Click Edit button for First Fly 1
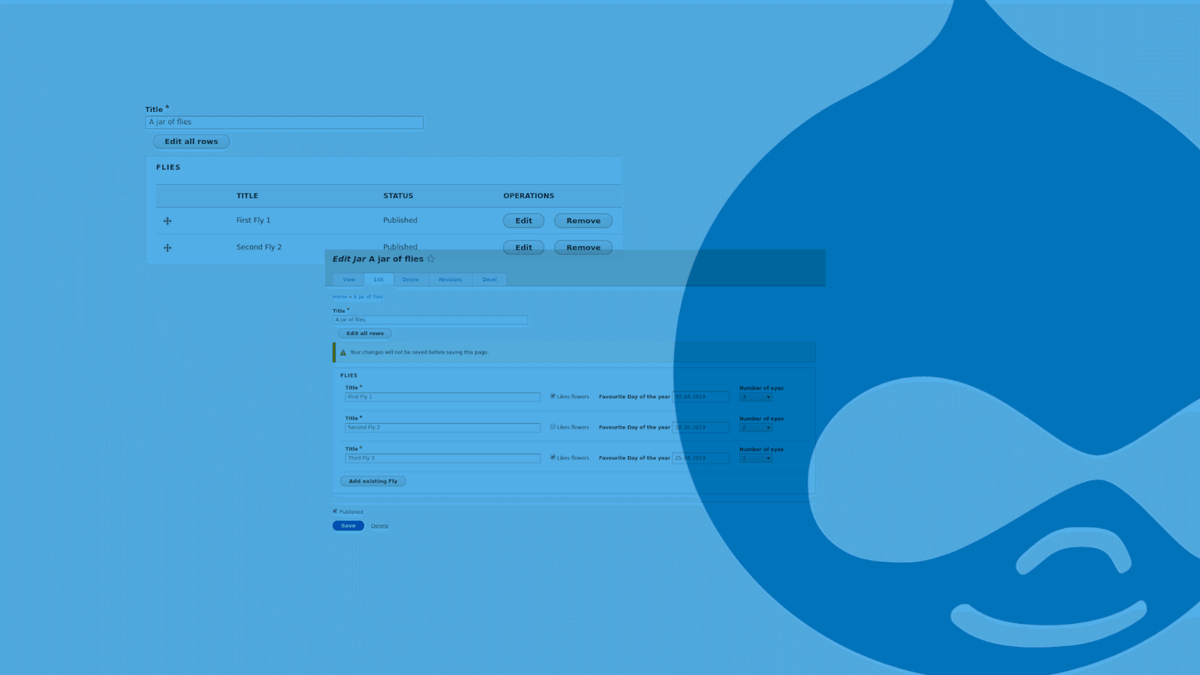Image resolution: width=1200 pixels, height=675 pixels. click(523, 221)
